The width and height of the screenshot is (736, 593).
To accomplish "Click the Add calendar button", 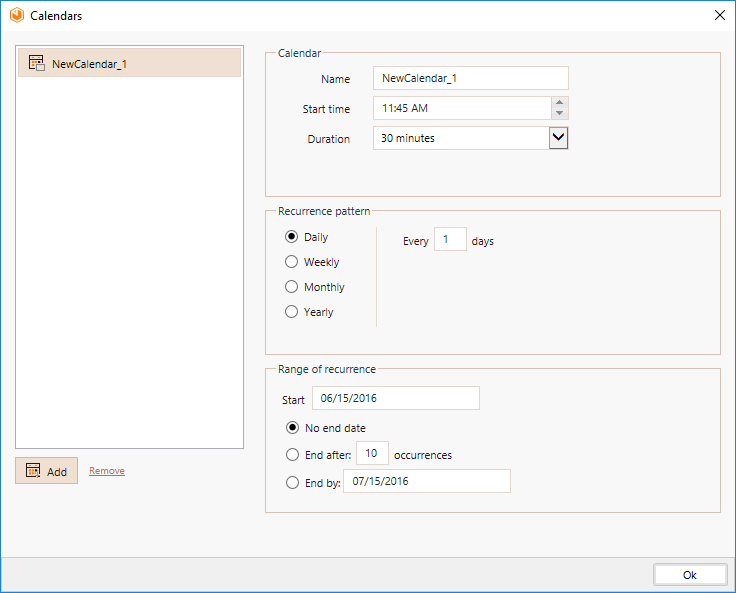I will tap(46, 470).
